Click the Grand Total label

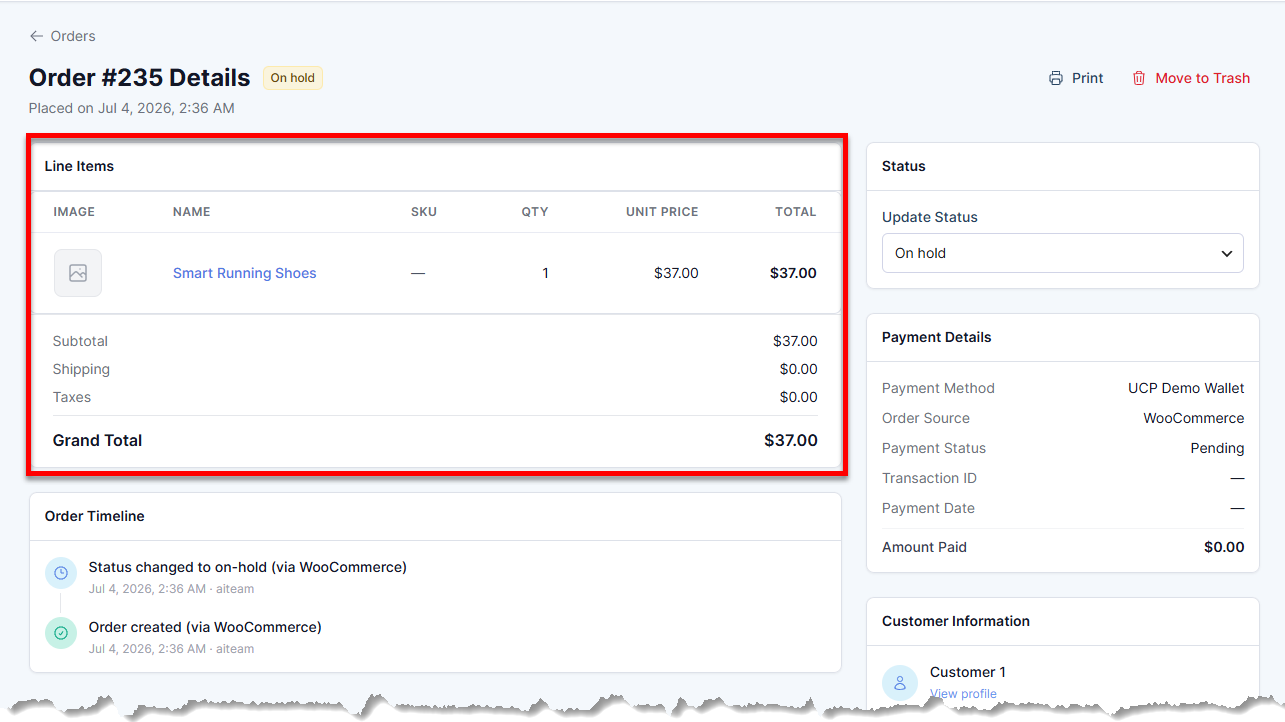[x=97, y=440]
